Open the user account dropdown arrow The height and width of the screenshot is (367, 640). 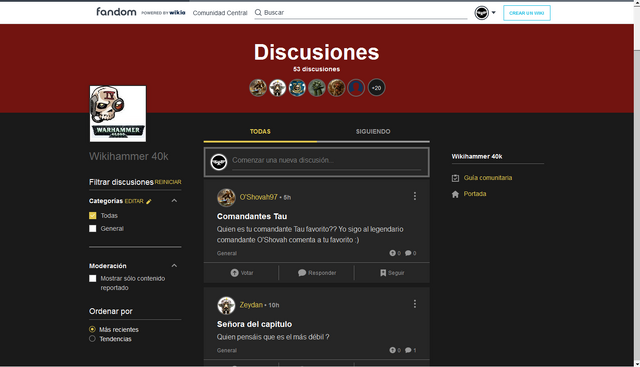493,13
